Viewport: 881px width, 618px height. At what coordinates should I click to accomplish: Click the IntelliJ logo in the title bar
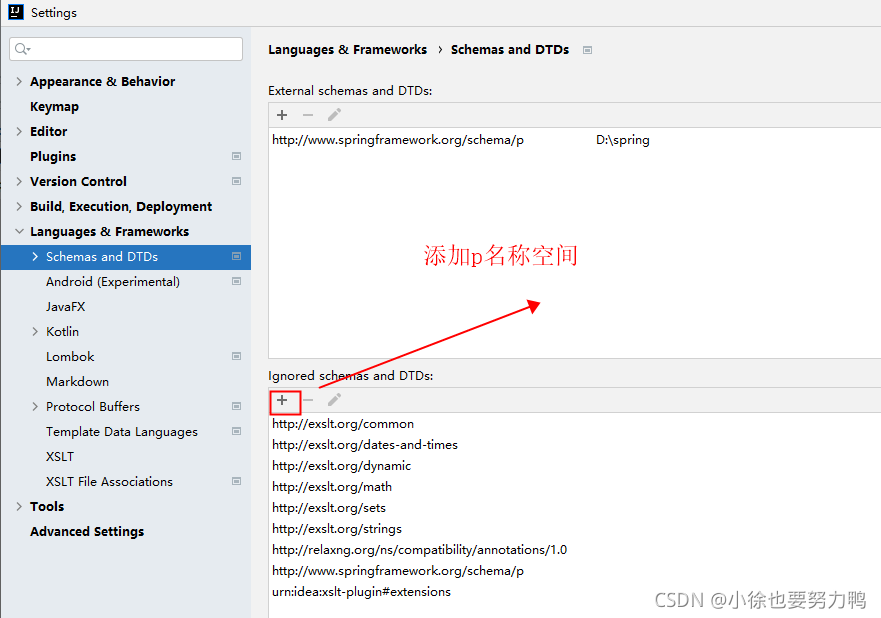16,12
